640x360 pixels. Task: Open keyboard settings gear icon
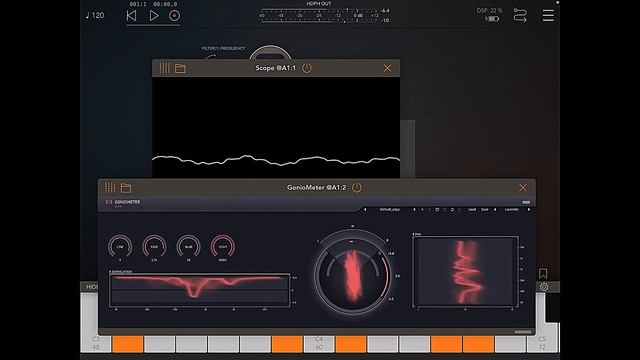click(x=544, y=287)
